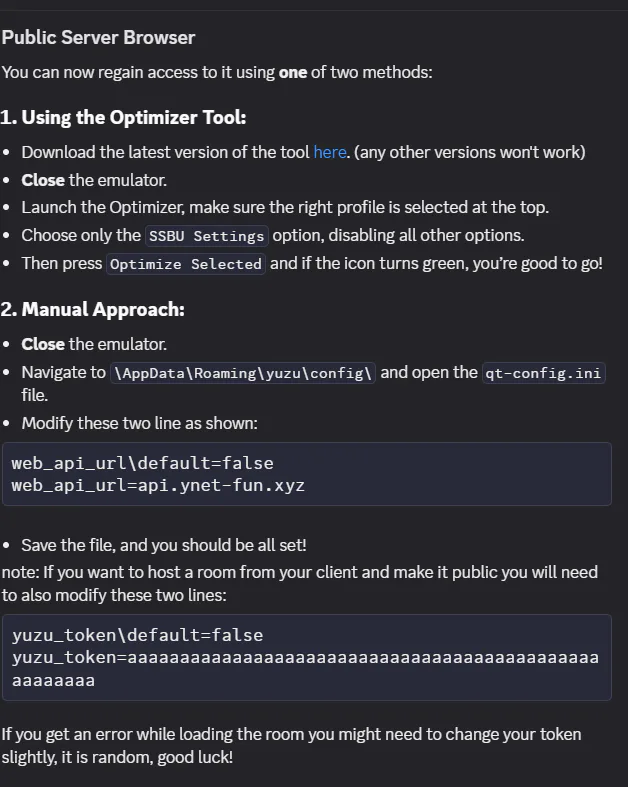Click the 'note: If you want to host' paragraph
Screen dimensions: 628x787
click(300, 584)
